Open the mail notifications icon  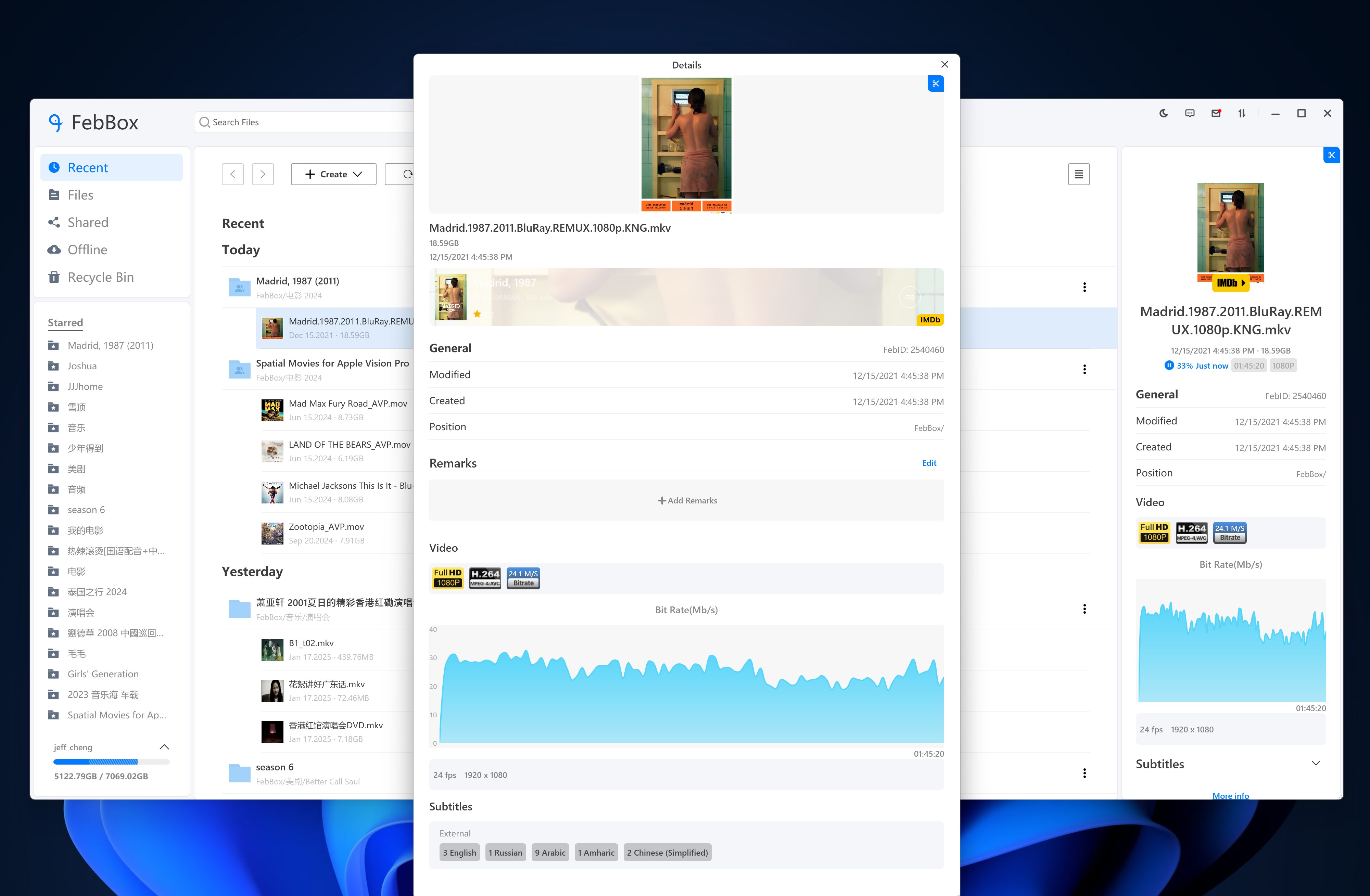(x=1216, y=113)
